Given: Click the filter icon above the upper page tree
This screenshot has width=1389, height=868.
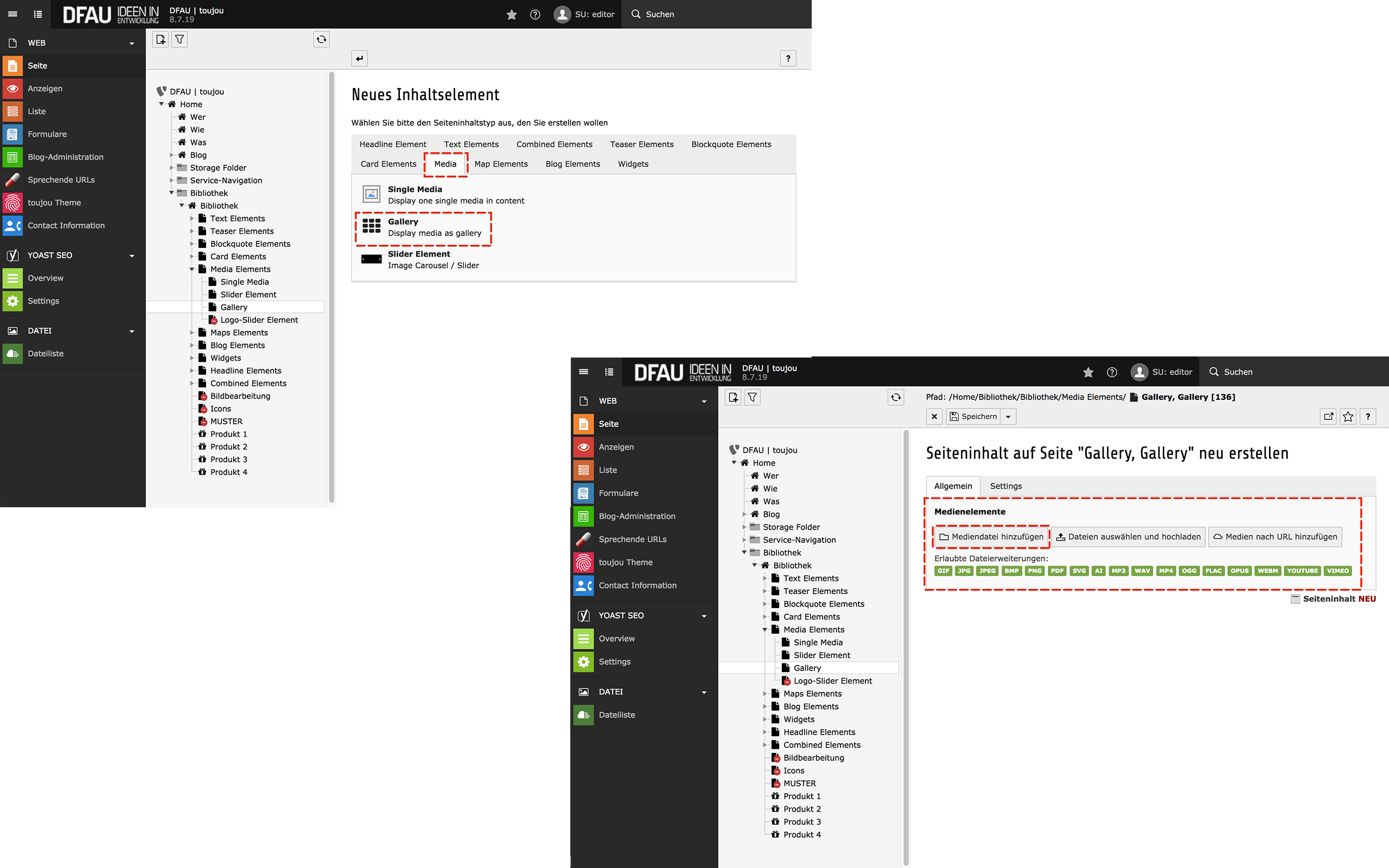Looking at the screenshot, I should pos(180,39).
